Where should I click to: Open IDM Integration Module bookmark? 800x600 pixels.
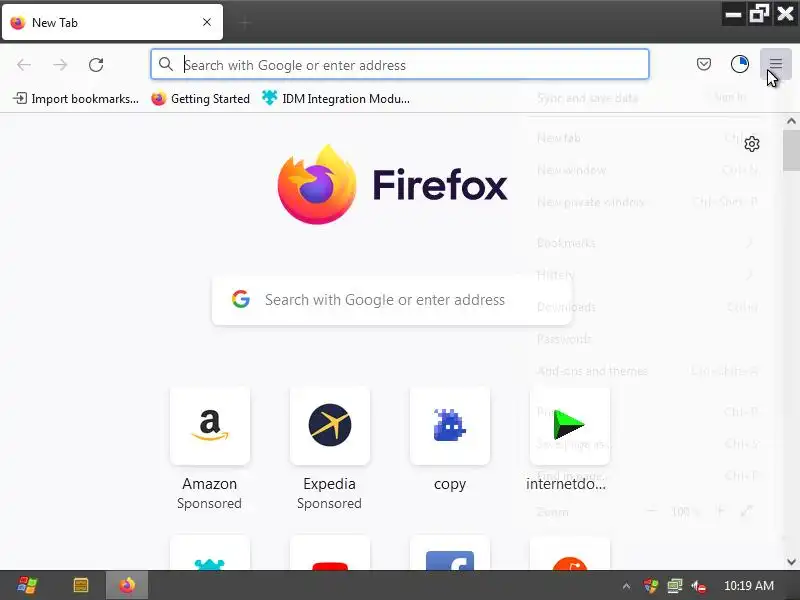click(336, 98)
